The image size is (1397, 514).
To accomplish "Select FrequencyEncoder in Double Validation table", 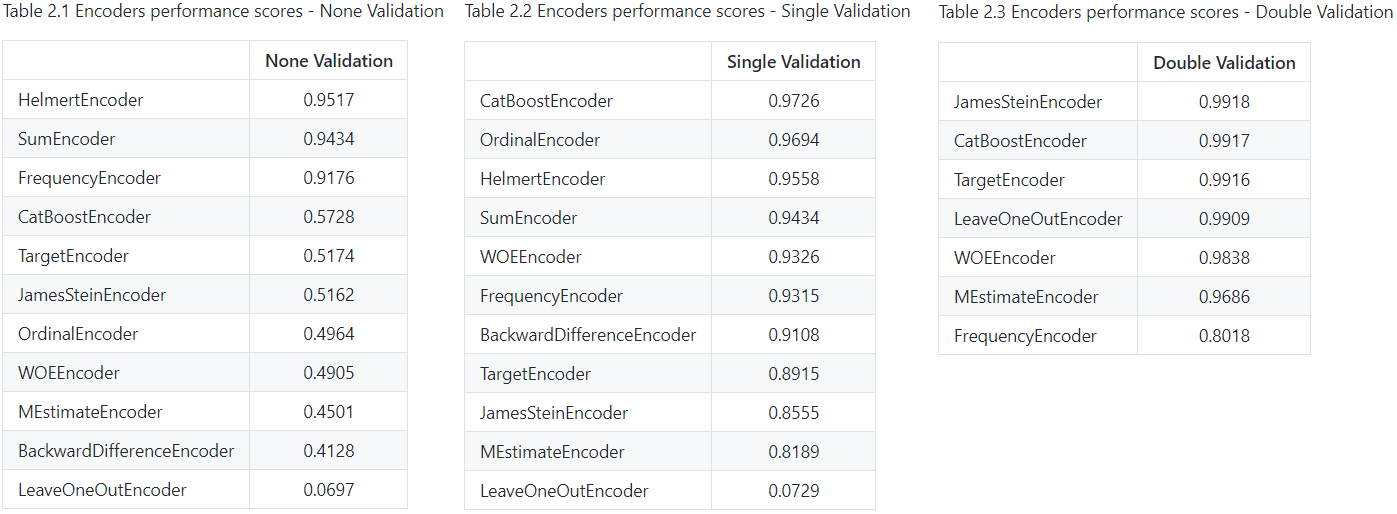I will click(1025, 336).
